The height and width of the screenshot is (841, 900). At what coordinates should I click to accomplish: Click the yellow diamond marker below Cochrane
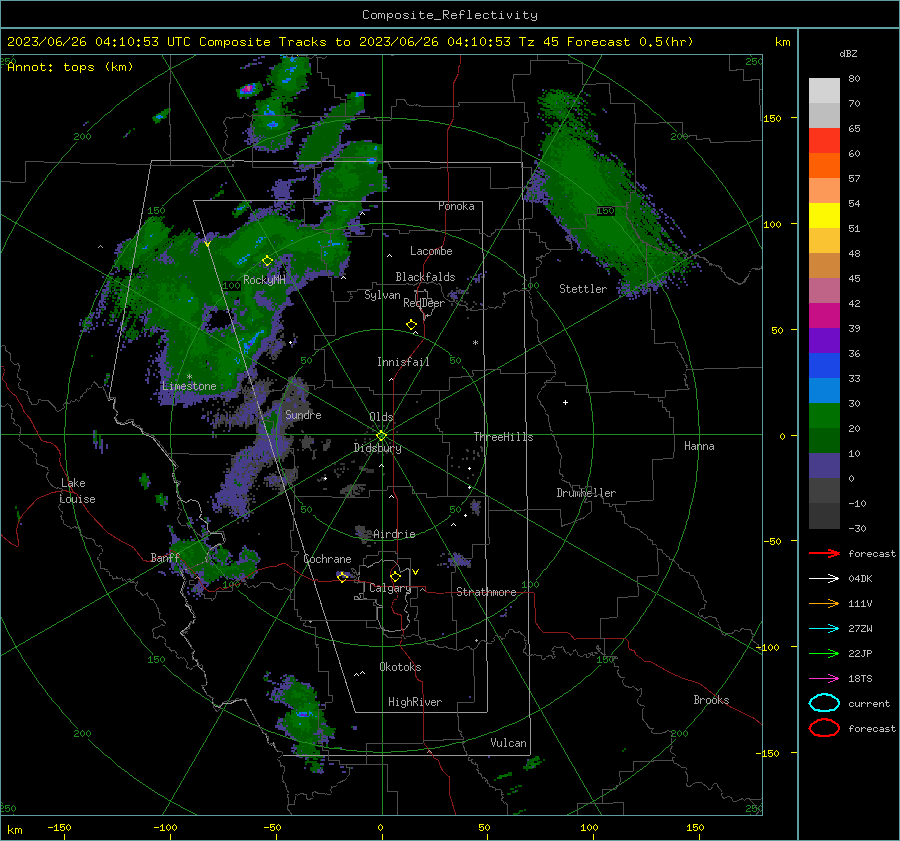342,577
